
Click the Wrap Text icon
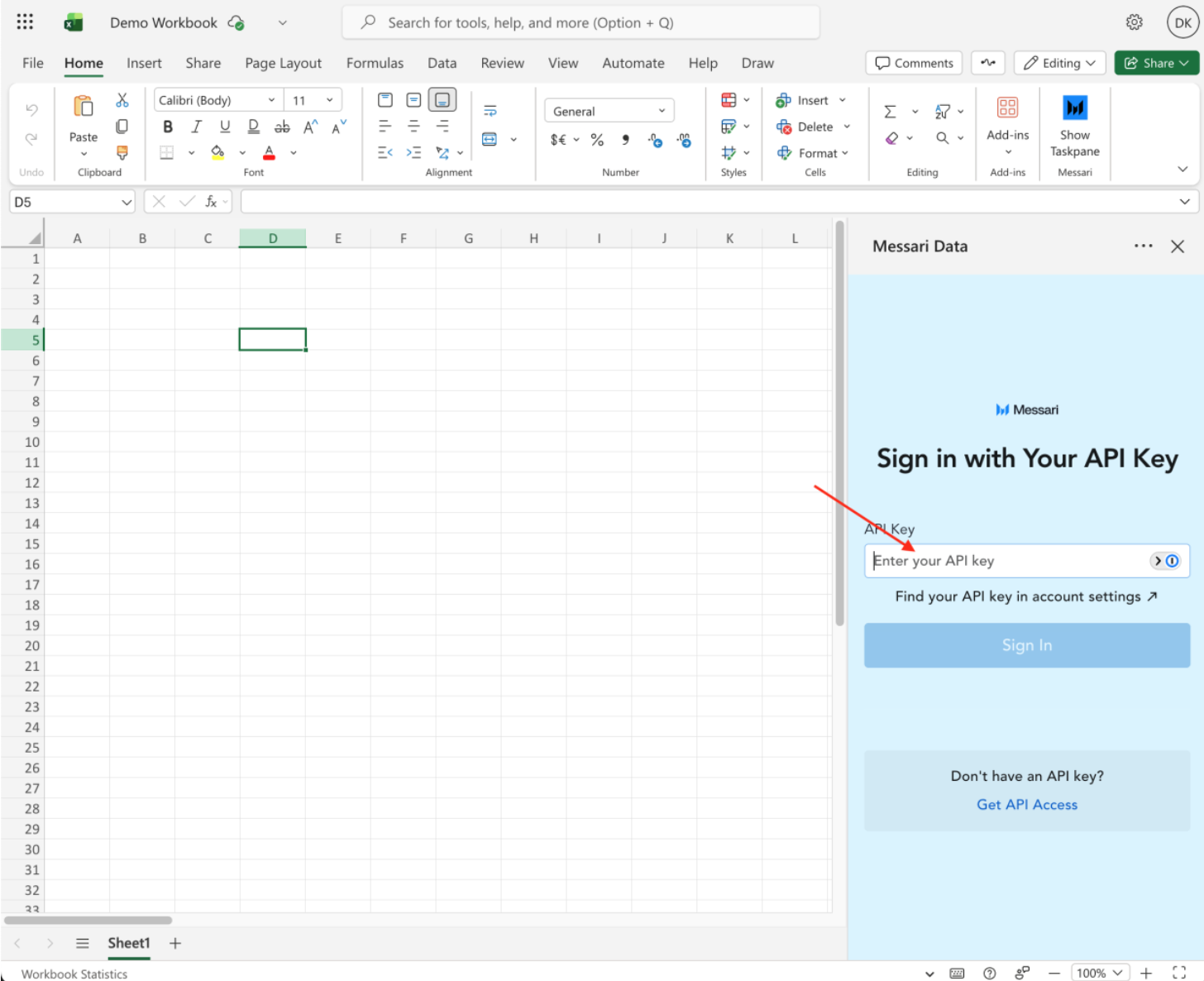click(490, 111)
